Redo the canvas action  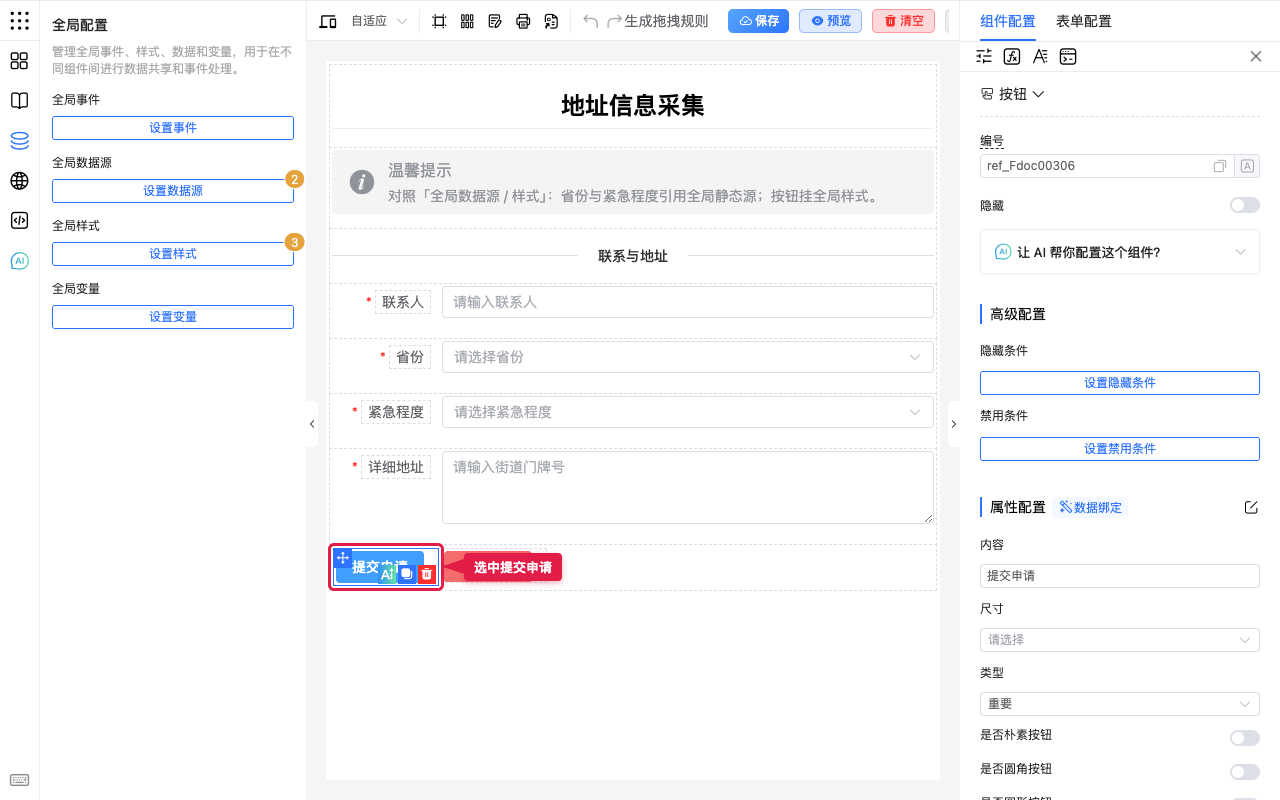coord(614,21)
